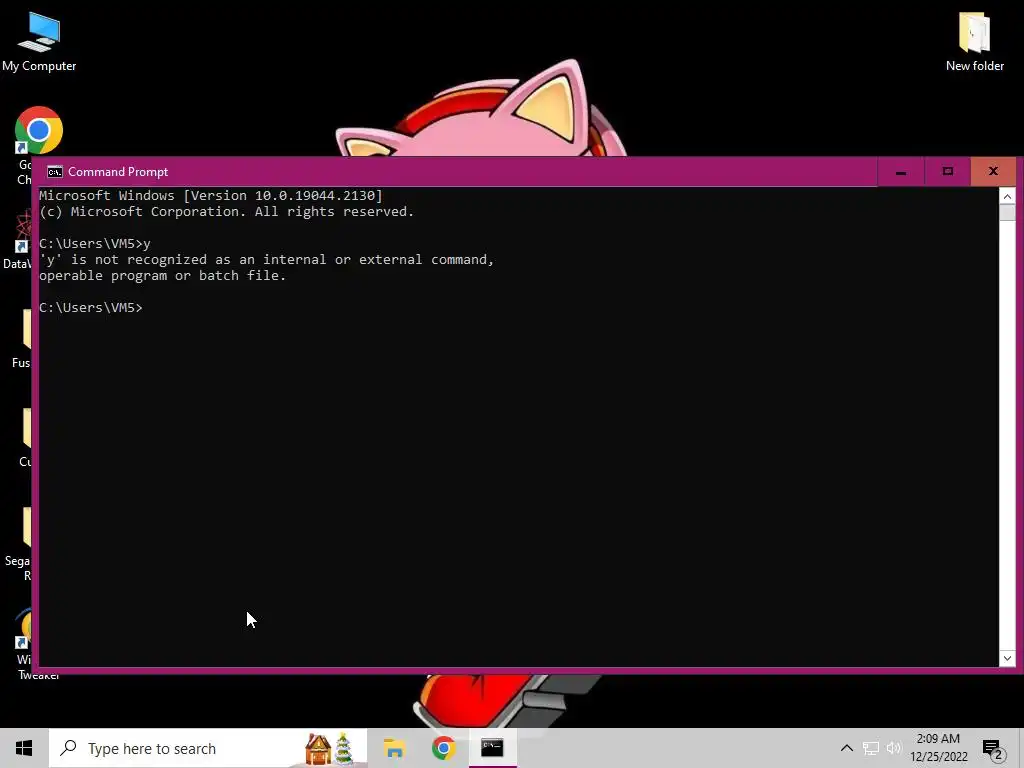Screen dimensions: 1024x768
Task: Click the taskbar search box
Action: [x=208, y=748]
